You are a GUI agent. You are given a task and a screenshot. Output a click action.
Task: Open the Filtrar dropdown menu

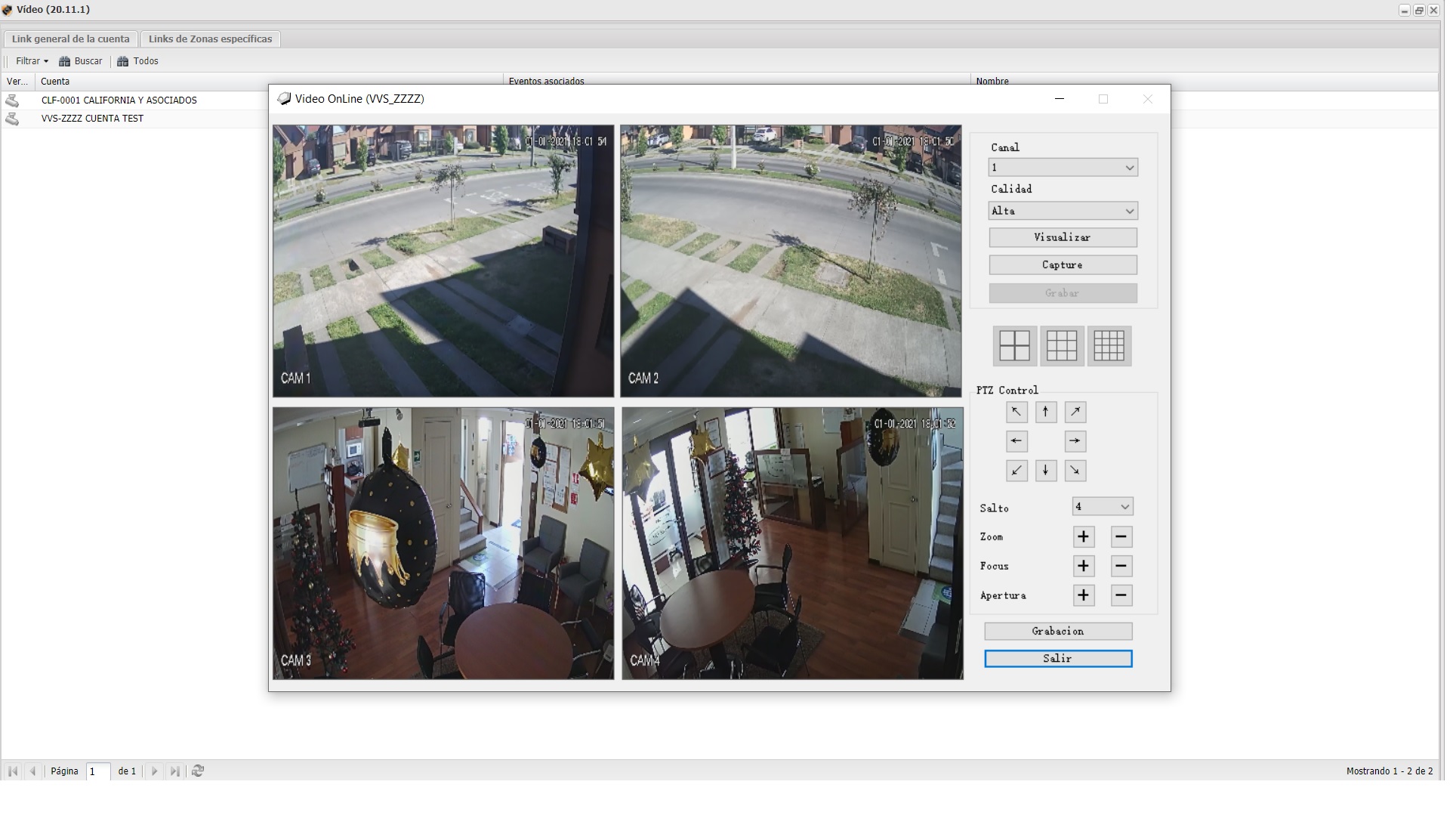tap(32, 61)
